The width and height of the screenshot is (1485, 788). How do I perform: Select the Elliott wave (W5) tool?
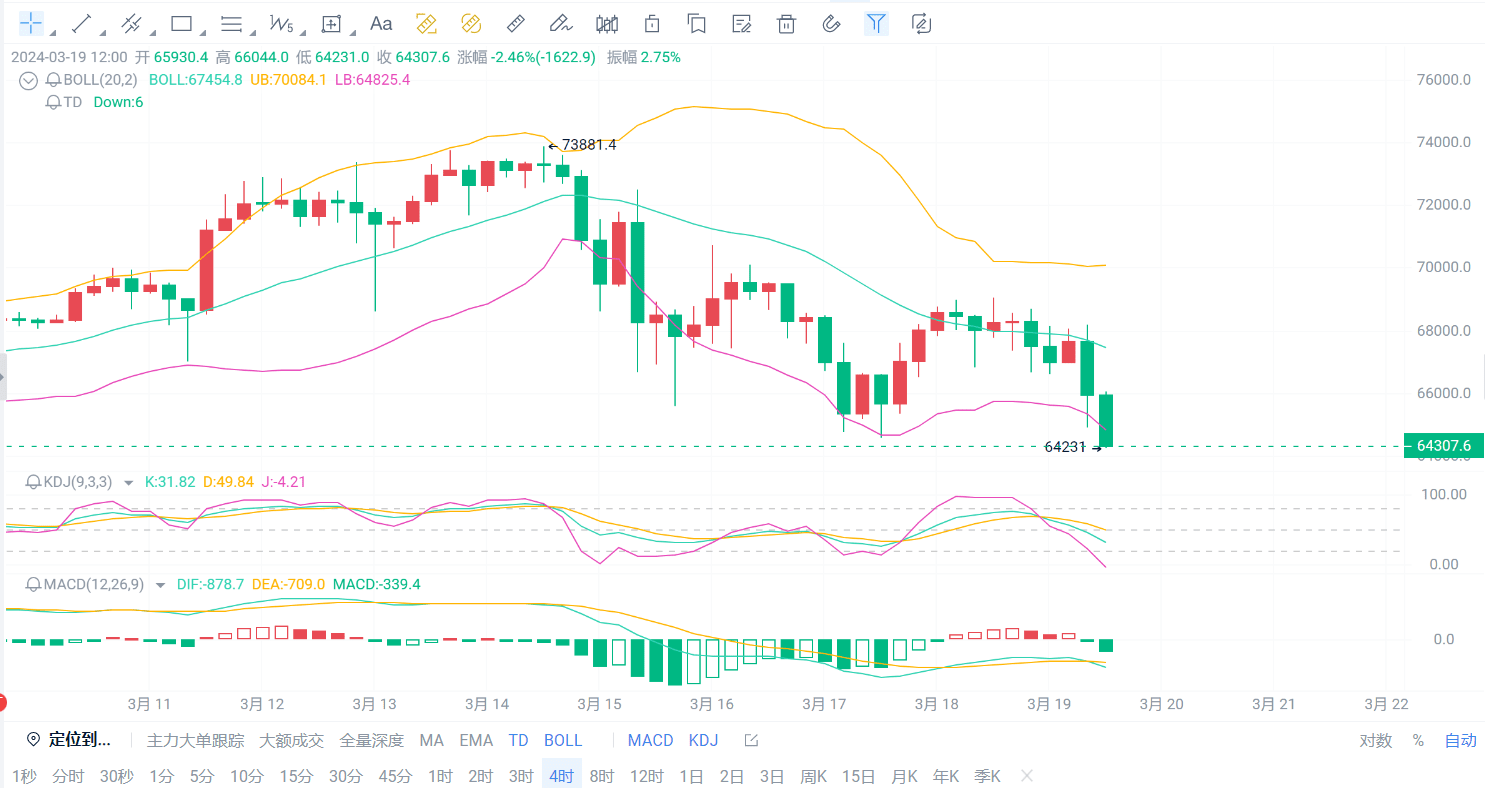point(281,23)
